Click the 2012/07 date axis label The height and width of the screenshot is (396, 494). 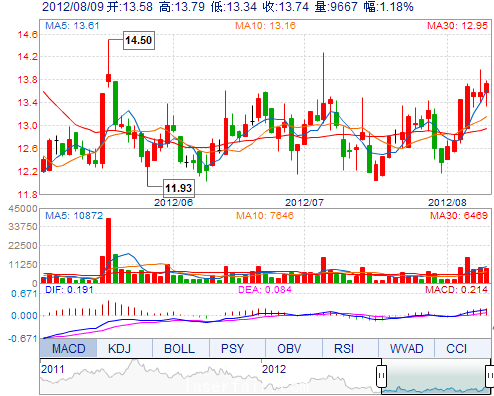point(304,202)
